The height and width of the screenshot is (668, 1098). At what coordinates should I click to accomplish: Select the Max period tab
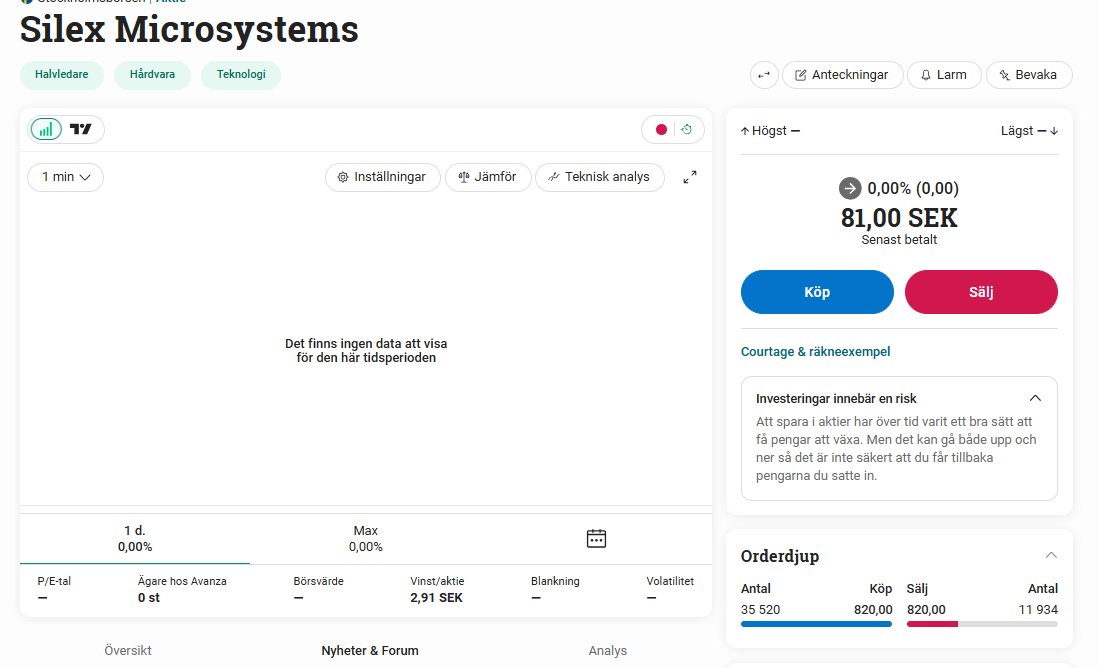click(x=366, y=538)
